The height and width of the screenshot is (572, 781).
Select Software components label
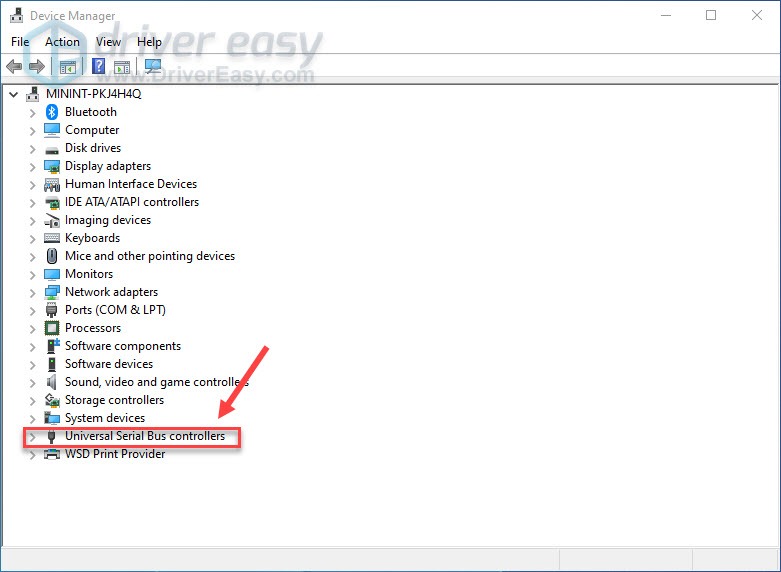pyautogui.click(x=123, y=346)
